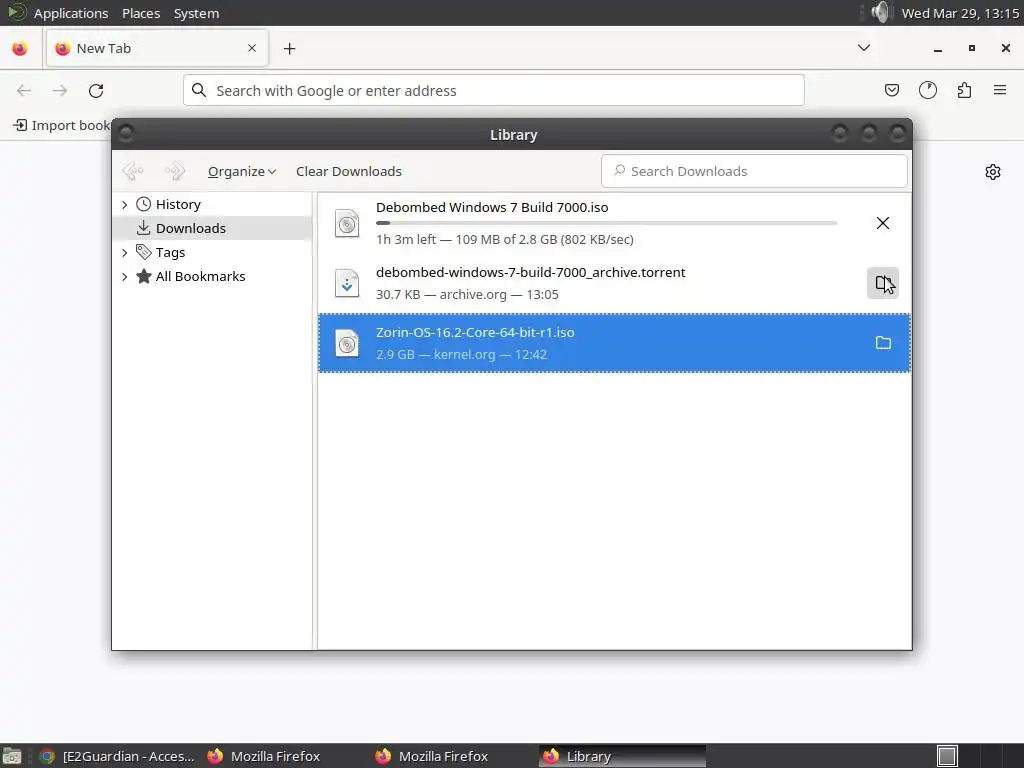The width and height of the screenshot is (1024, 768).
Task: Open Firefox hamburger application menu
Action: (x=1000, y=90)
